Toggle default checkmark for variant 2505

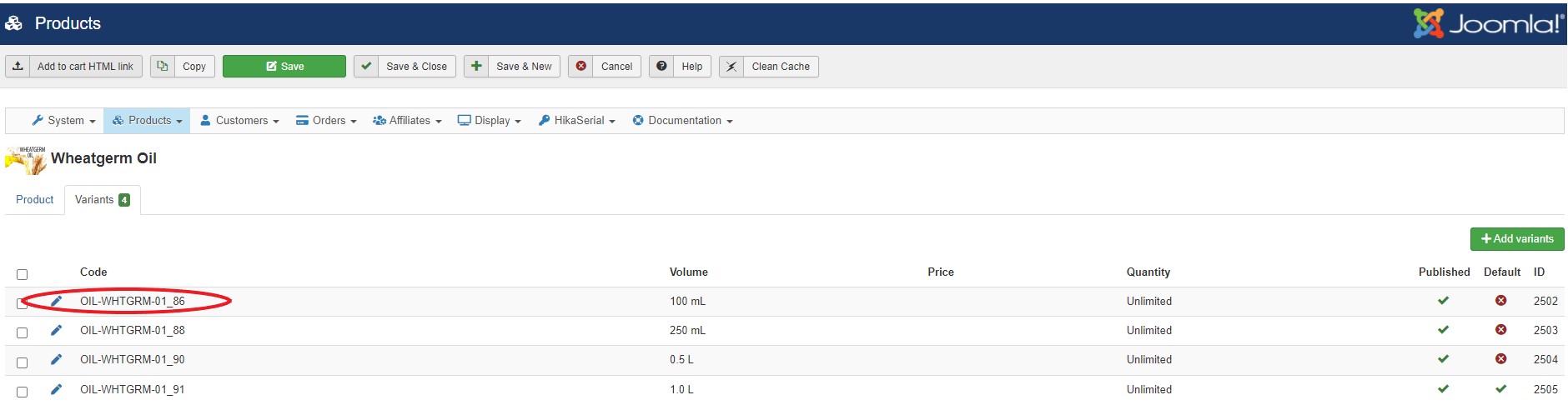coord(1501,389)
